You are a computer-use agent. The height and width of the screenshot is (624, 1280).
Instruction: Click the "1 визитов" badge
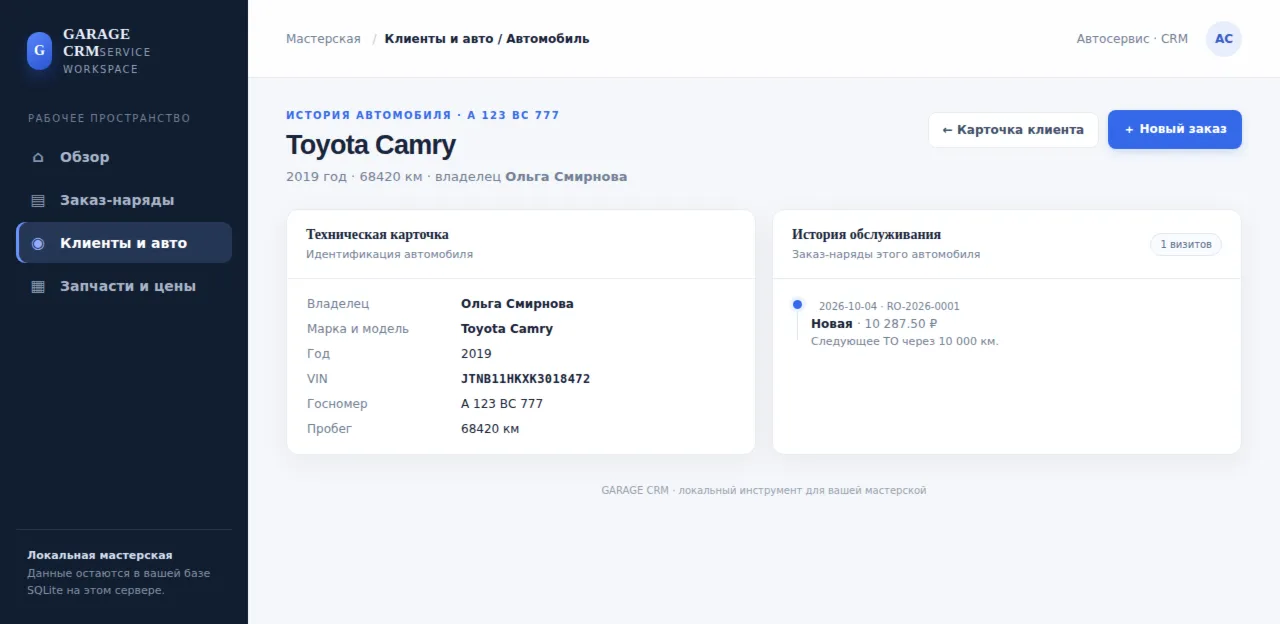point(1186,244)
